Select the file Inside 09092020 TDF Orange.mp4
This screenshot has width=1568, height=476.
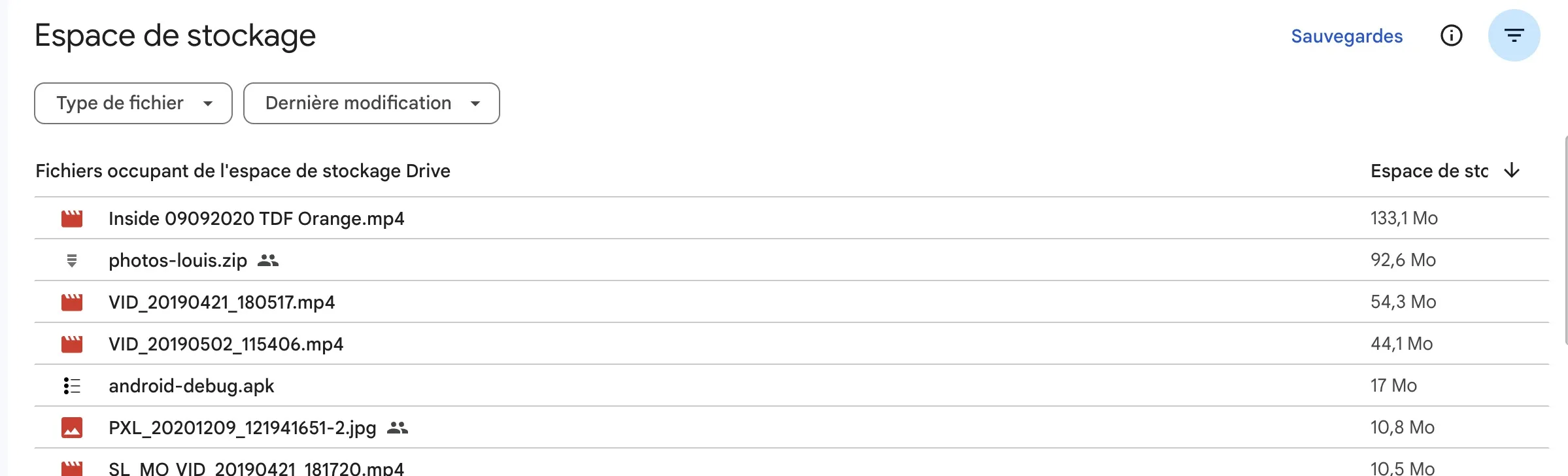click(x=256, y=218)
